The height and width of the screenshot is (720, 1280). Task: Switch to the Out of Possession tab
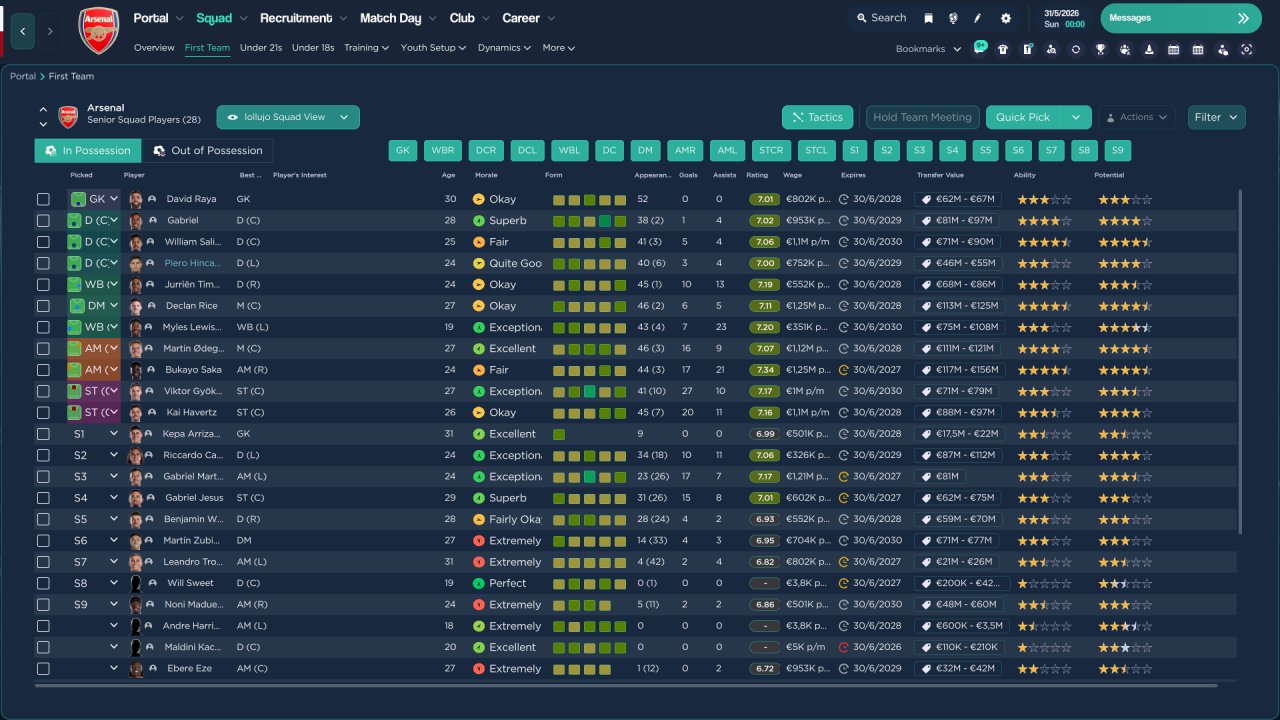tap(207, 151)
